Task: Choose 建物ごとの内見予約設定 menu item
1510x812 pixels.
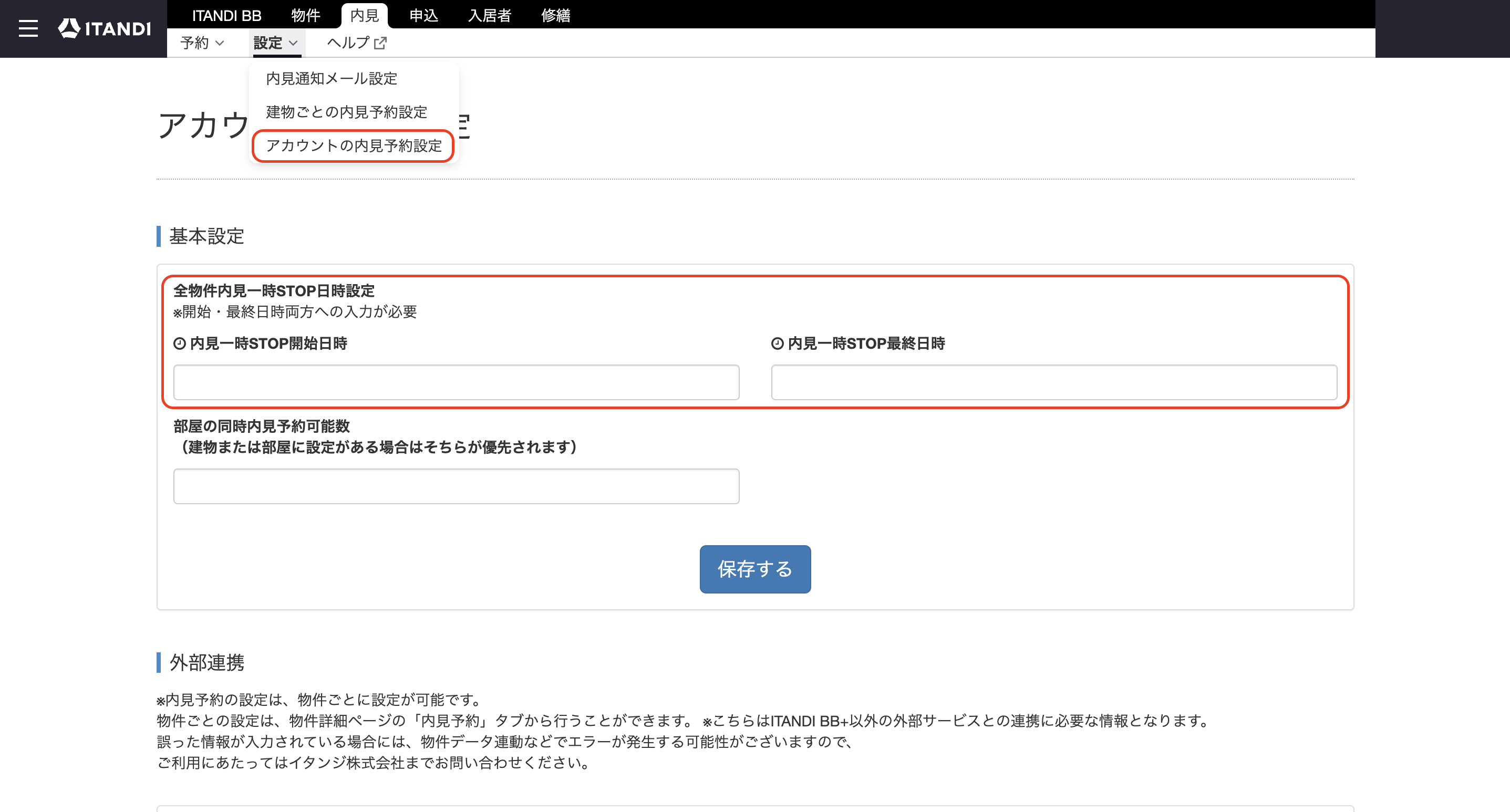Action: click(x=346, y=112)
